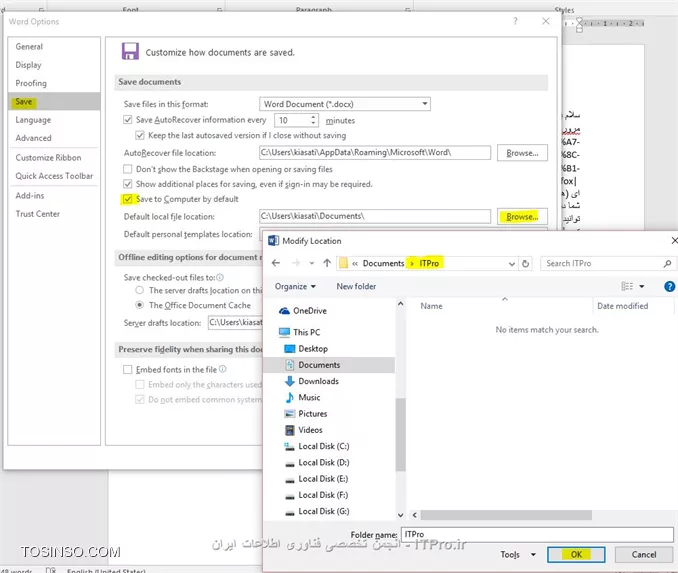Select server drafts location radio button
Viewport: 678px width, 573px height.
click(139, 290)
